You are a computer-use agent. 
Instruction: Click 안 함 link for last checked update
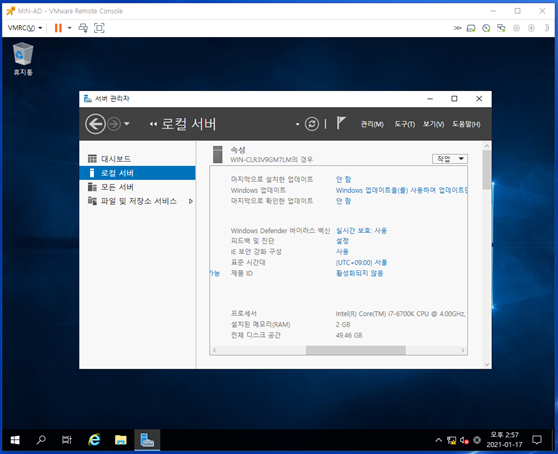343,201
